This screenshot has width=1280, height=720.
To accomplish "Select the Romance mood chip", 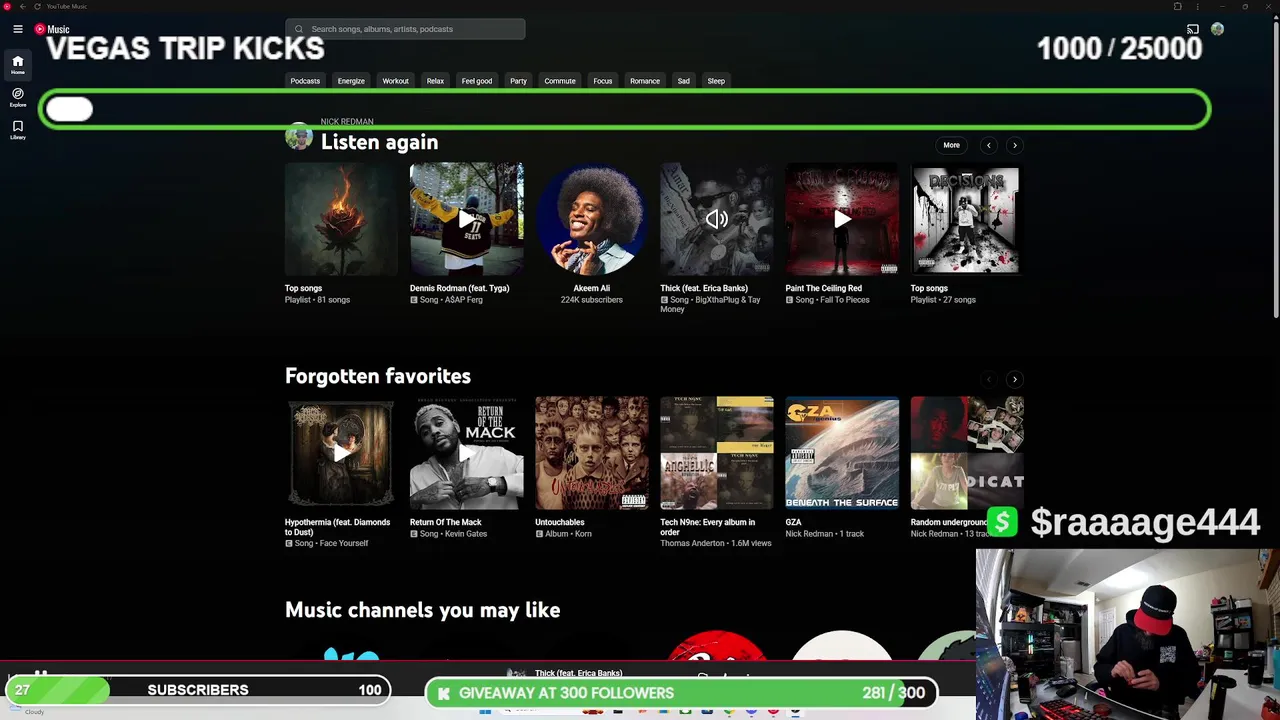I will click(x=645, y=81).
